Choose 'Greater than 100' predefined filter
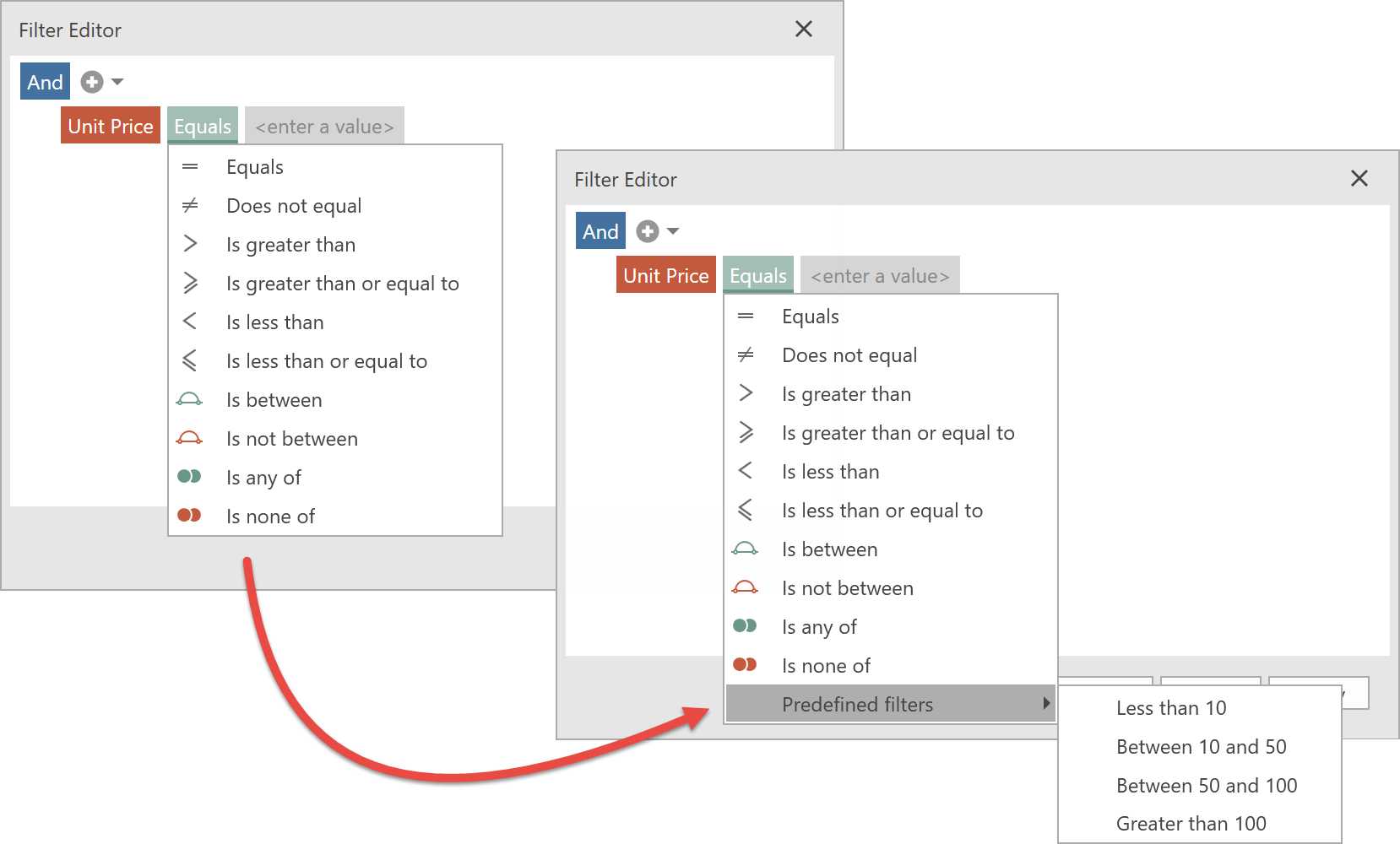Screen dimensions: 1400x844 click(1191, 824)
